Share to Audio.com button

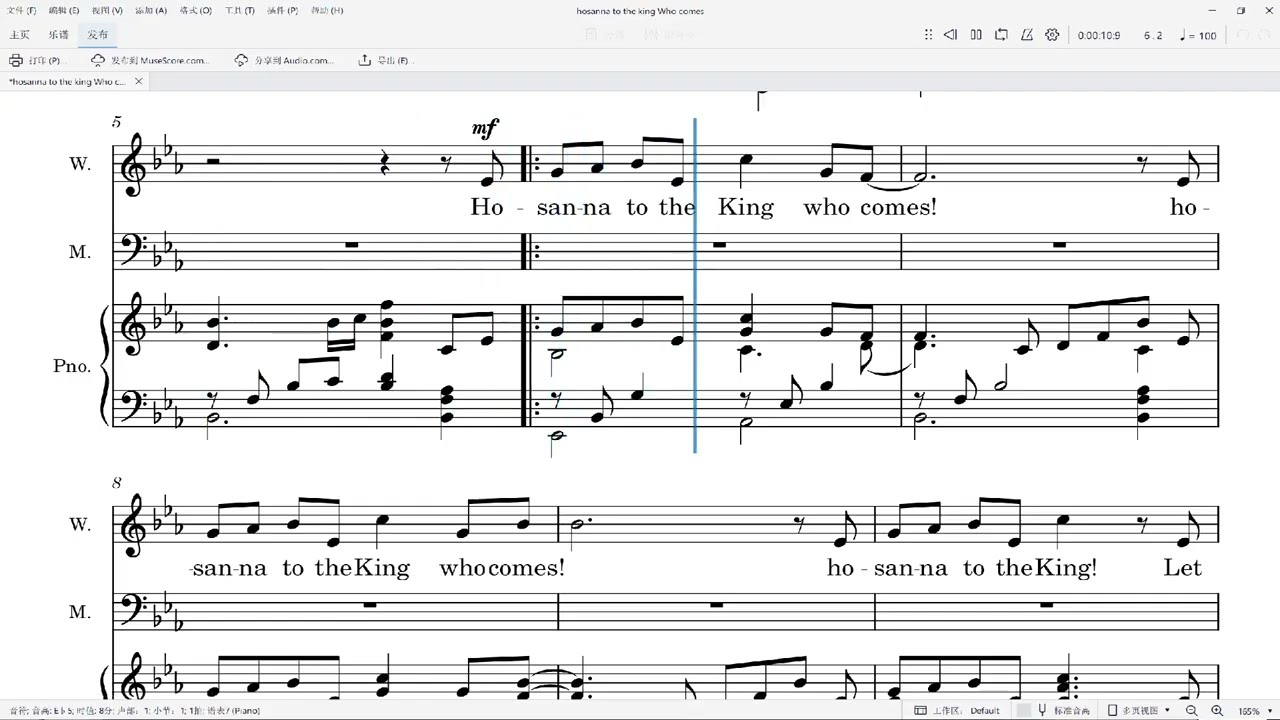pos(283,60)
